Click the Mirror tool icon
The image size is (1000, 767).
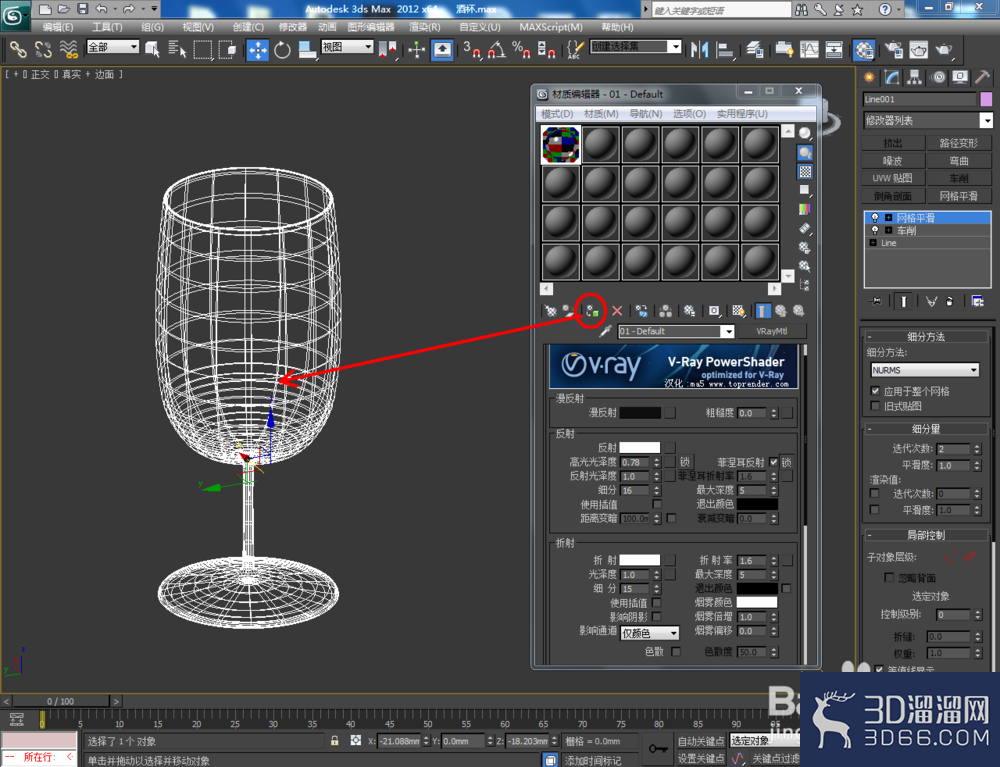click(x=700, y=50)
